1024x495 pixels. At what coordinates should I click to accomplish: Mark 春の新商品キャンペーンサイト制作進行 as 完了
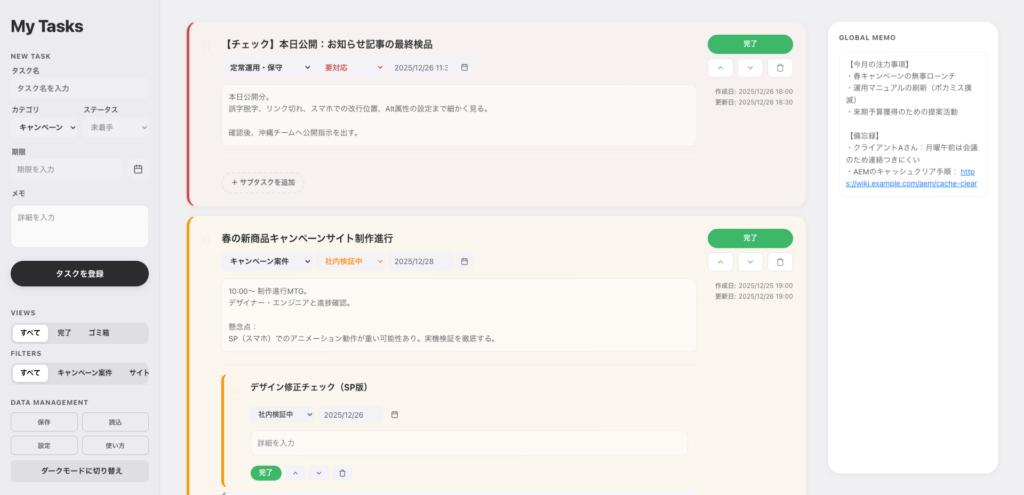pos(750,238)
